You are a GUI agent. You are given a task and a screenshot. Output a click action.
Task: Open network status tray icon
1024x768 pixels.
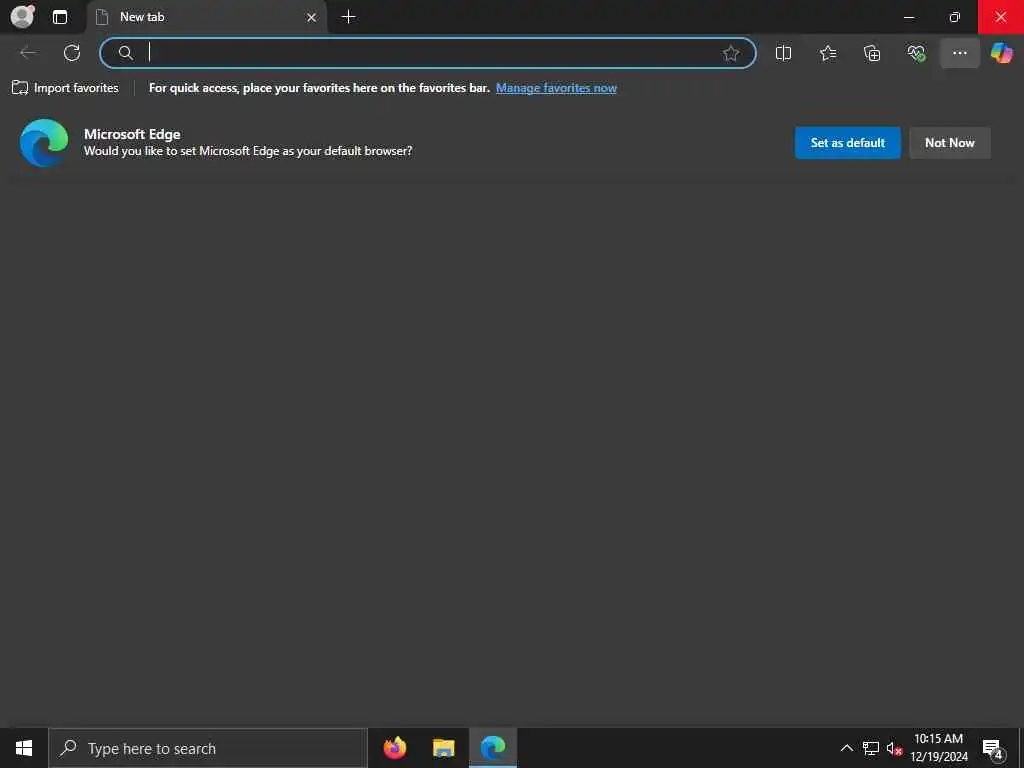[x=871, y=748]
